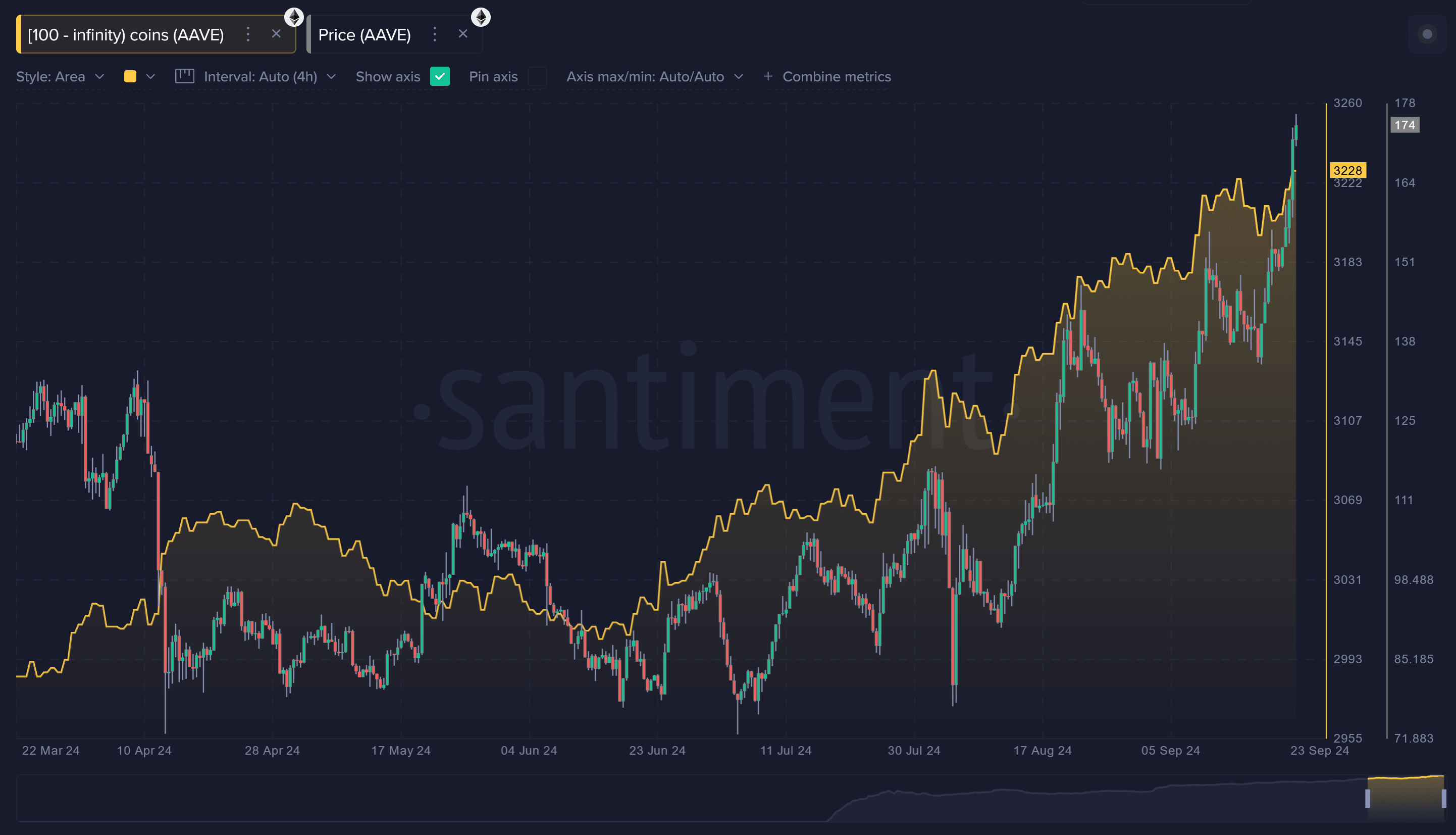Viewport: 1456px width, 835px height.
Task: Click the 23 Sep 24 date label
Action: coord(1320,750)
